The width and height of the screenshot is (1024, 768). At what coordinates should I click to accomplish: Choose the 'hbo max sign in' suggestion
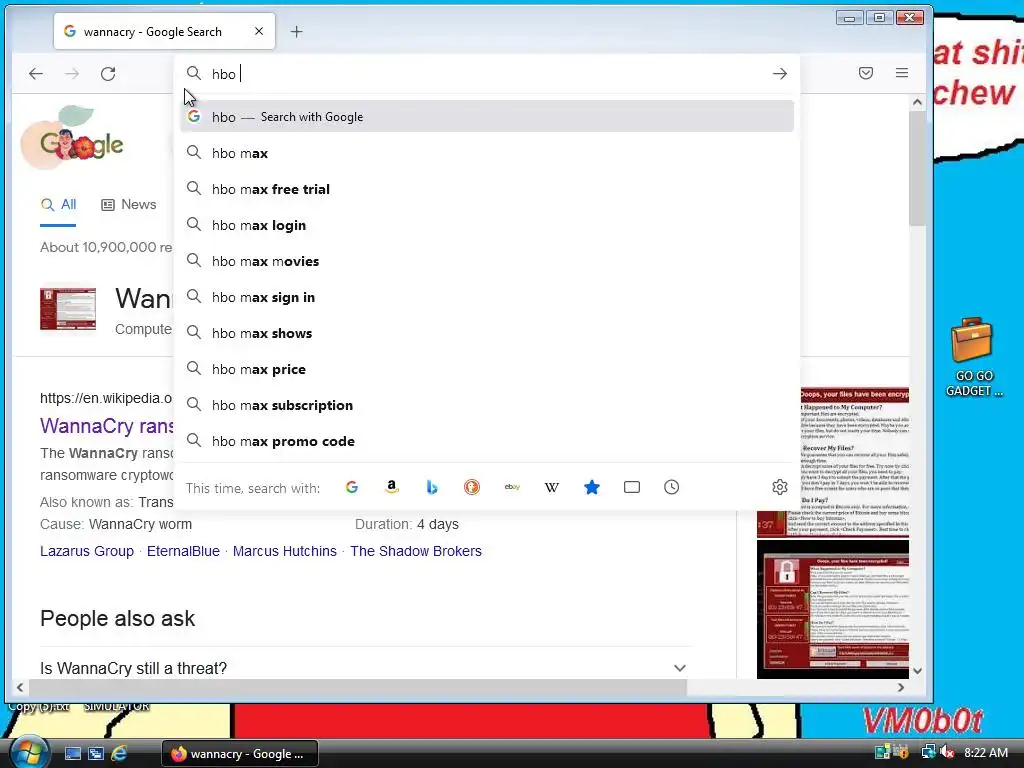tap(487, 297)
